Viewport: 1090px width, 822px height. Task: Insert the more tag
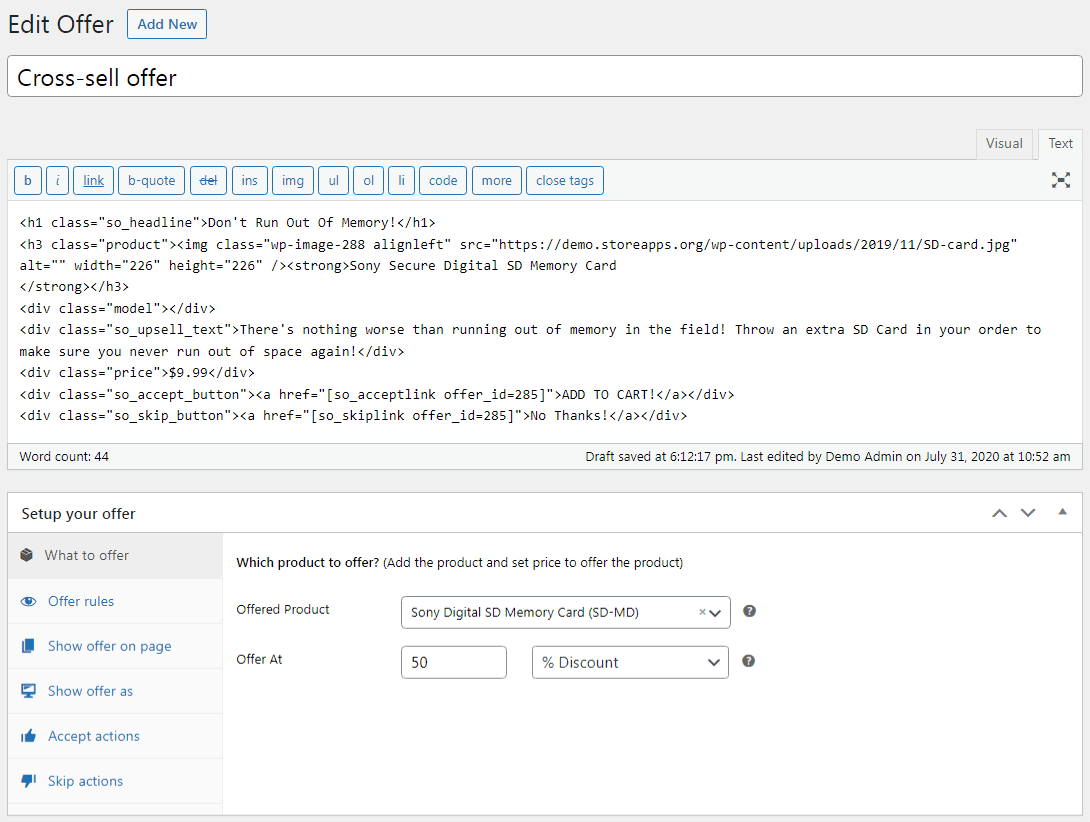[496, 181]
